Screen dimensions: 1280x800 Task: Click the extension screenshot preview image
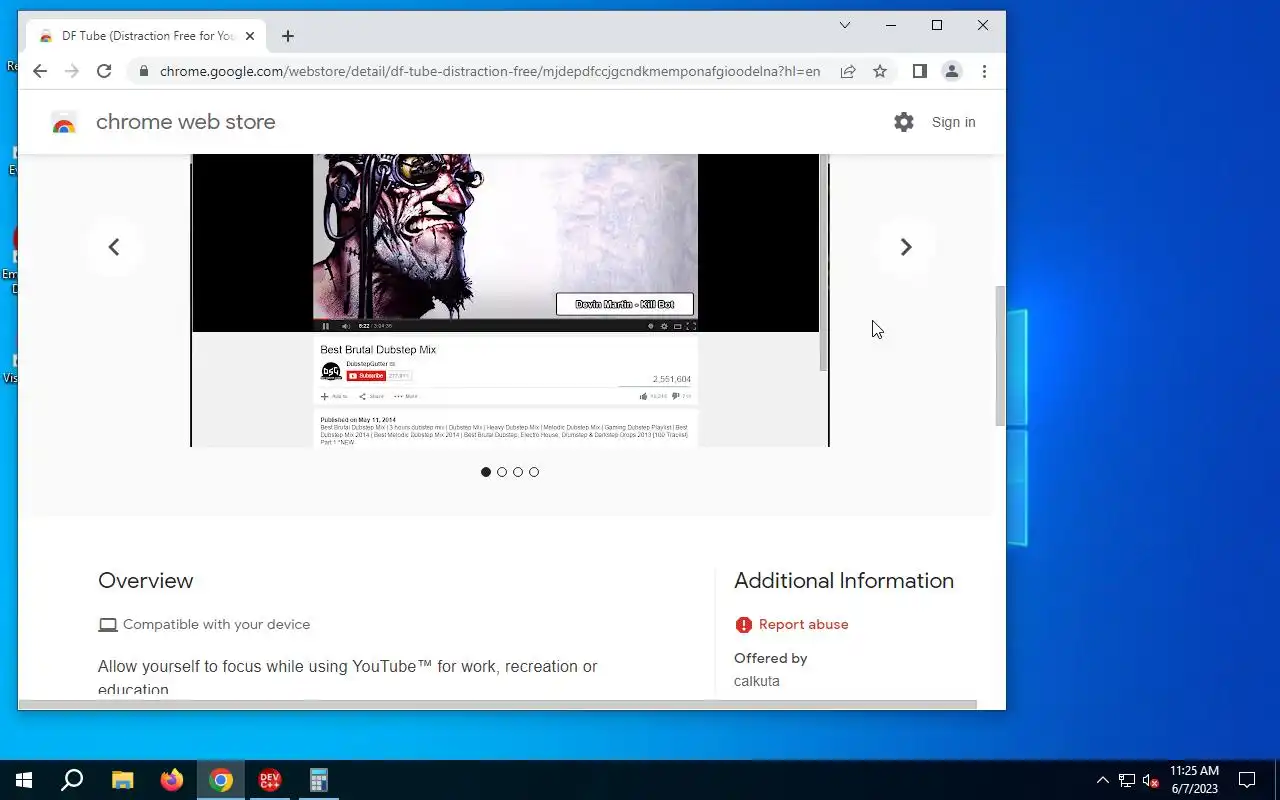[510, 300]
